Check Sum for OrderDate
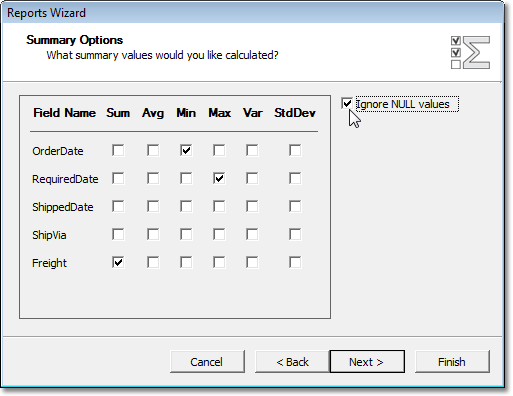Viewport: 513px width, 396px height. click(118, 150)
